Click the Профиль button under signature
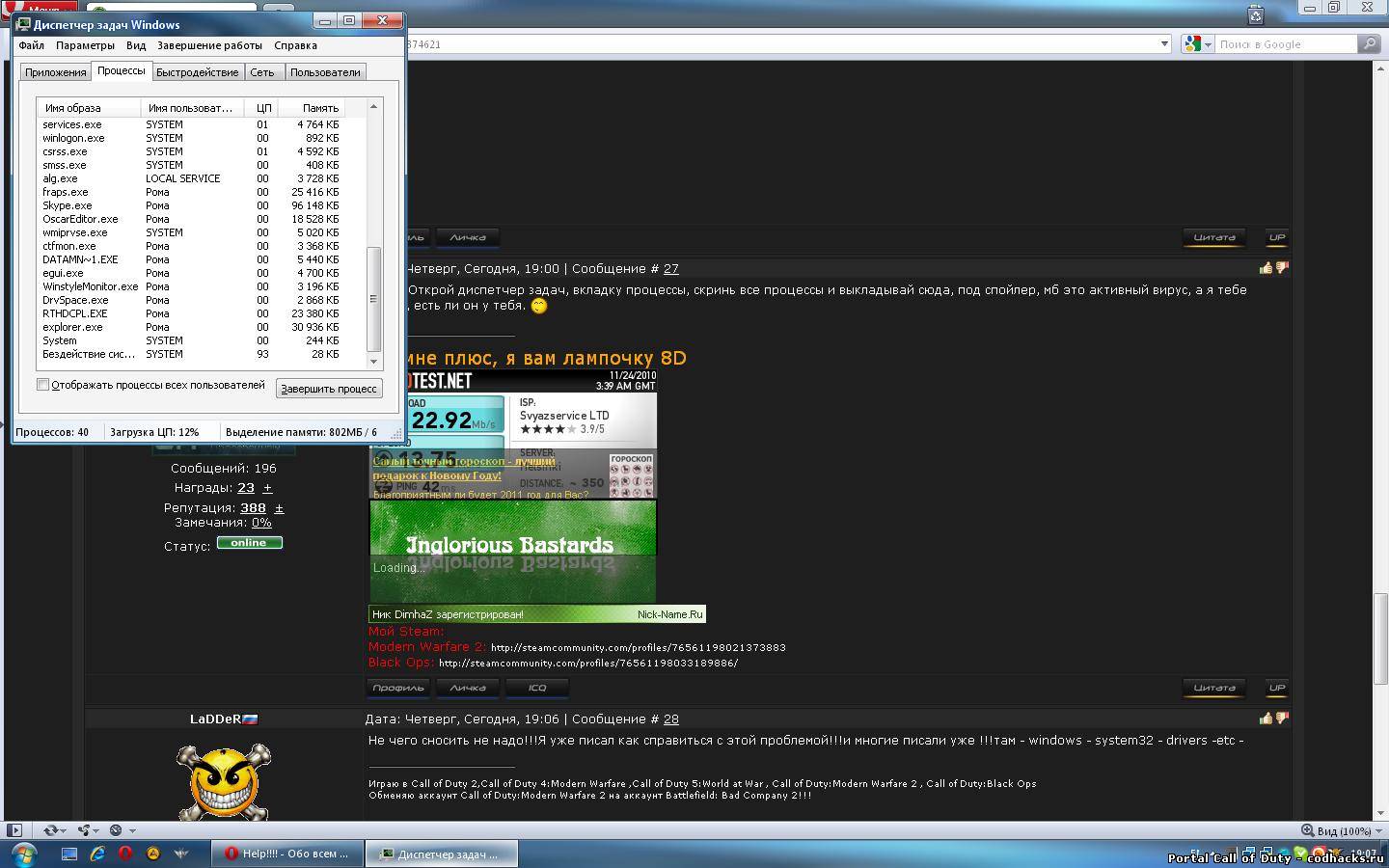This screenshot has height=868, width=1389. point(398,688)
